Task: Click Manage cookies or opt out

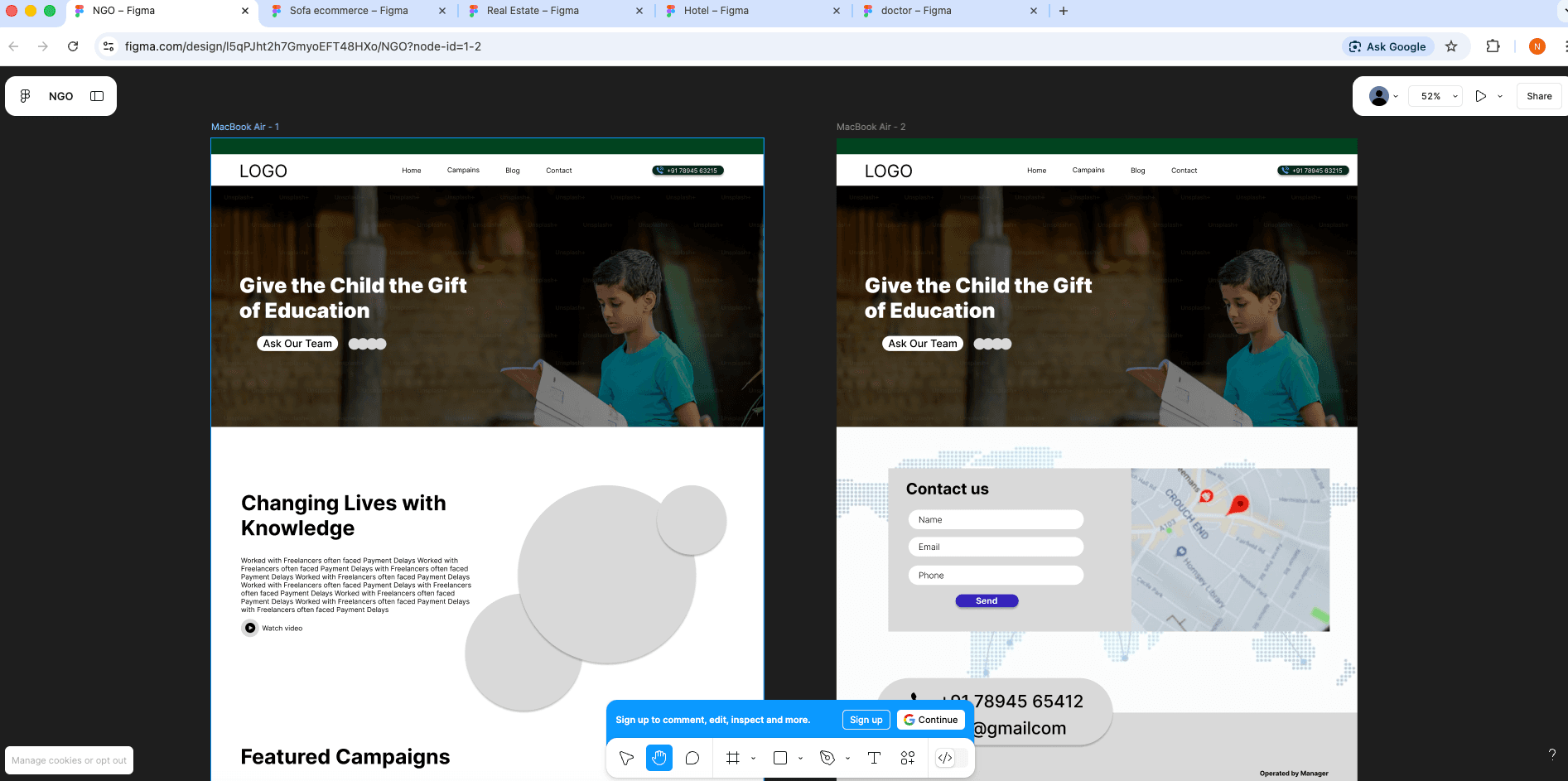Action: coord(69,760)
